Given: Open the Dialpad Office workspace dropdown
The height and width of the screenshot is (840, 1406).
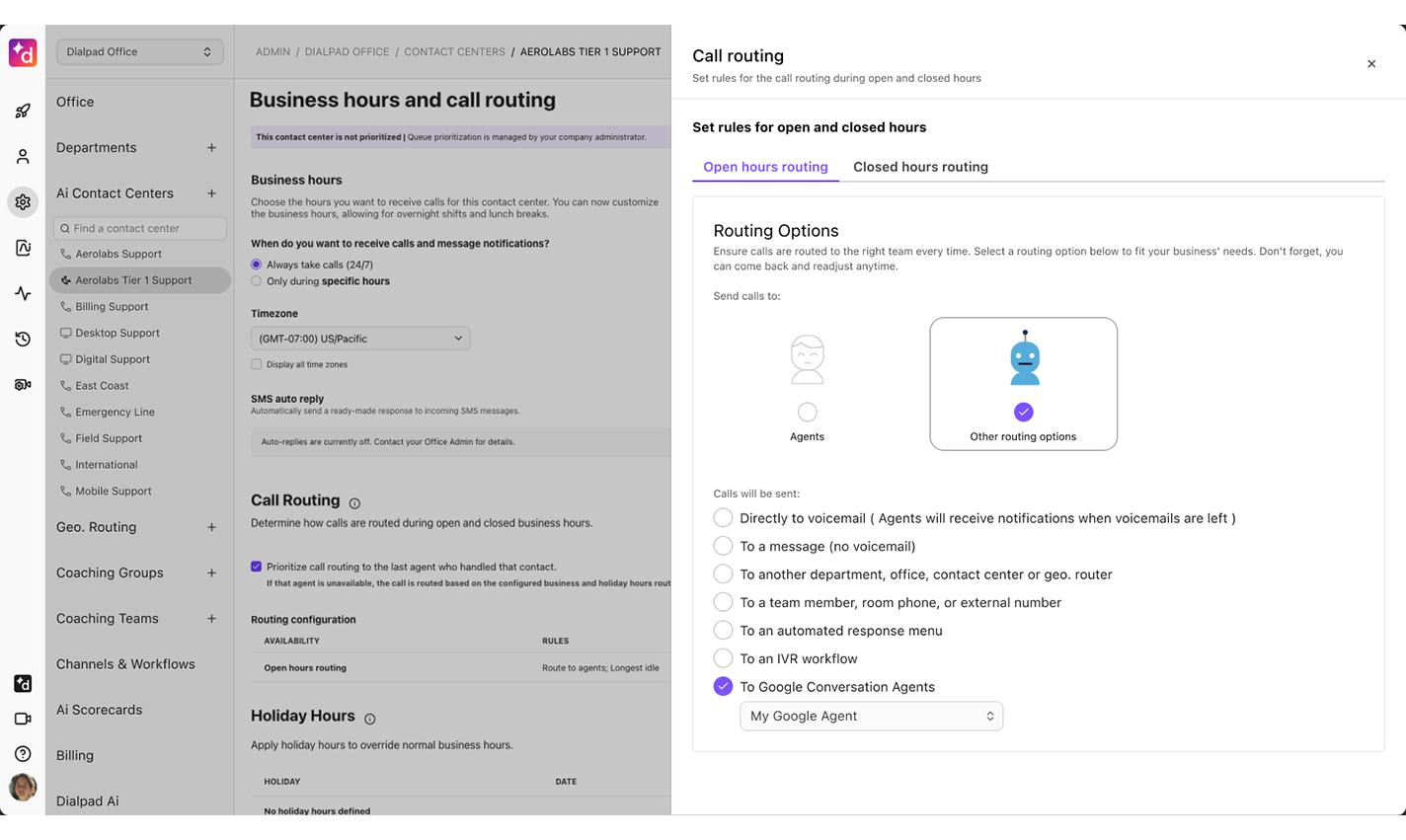Looking at the screenshot, I should point(139,51).
